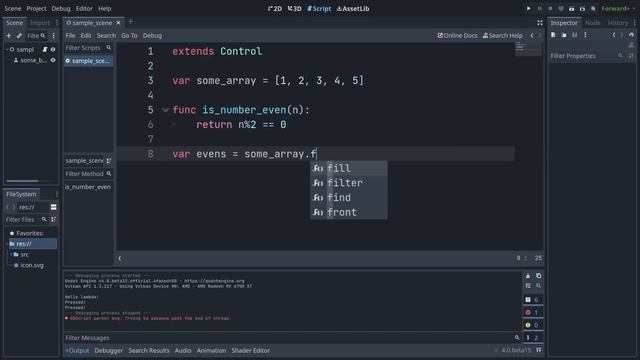Go to the previous edited script arrow
Viewport: 640px width, 360px height.
point(532,36)
